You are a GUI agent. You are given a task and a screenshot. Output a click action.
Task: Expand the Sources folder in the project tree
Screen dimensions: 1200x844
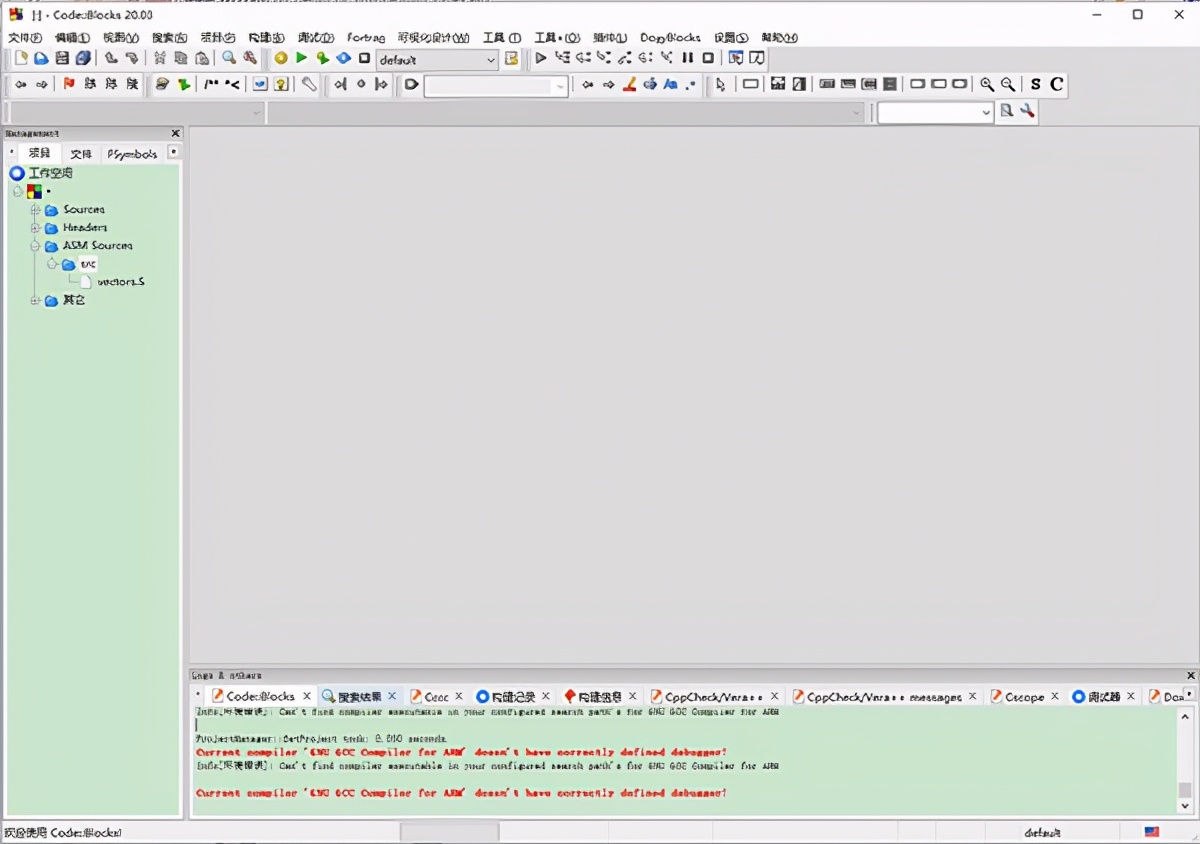tap(34, 209)
